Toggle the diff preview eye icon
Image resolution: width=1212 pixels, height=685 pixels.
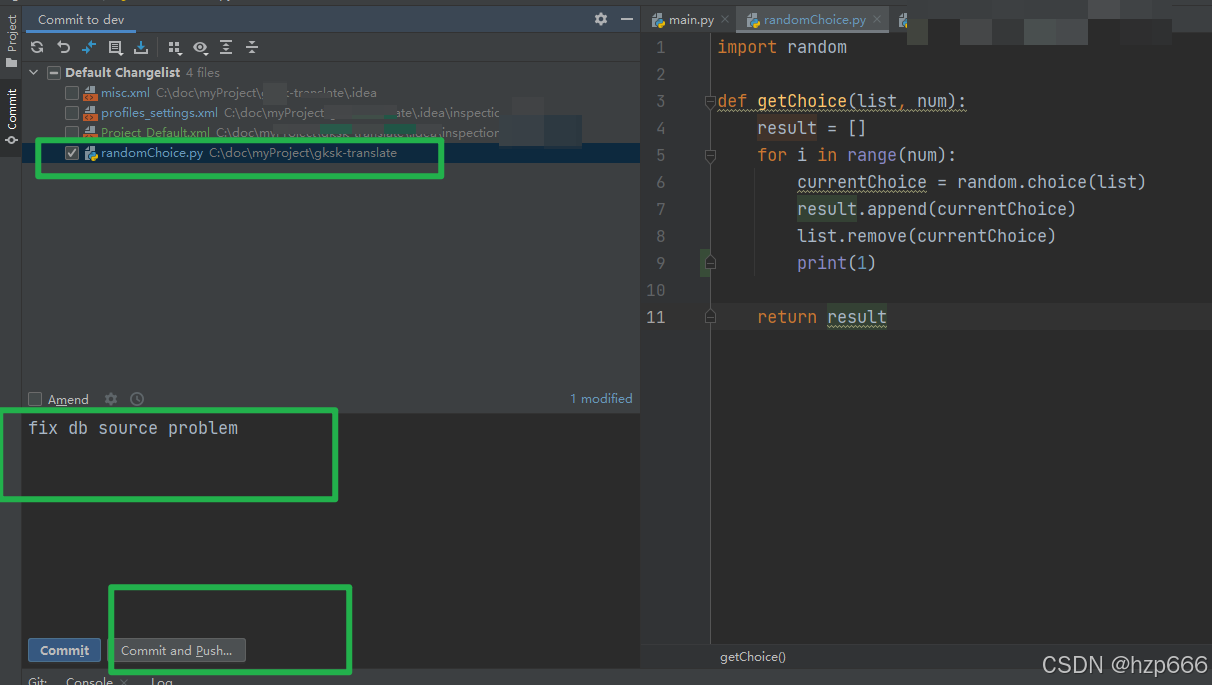click(200, 47)
